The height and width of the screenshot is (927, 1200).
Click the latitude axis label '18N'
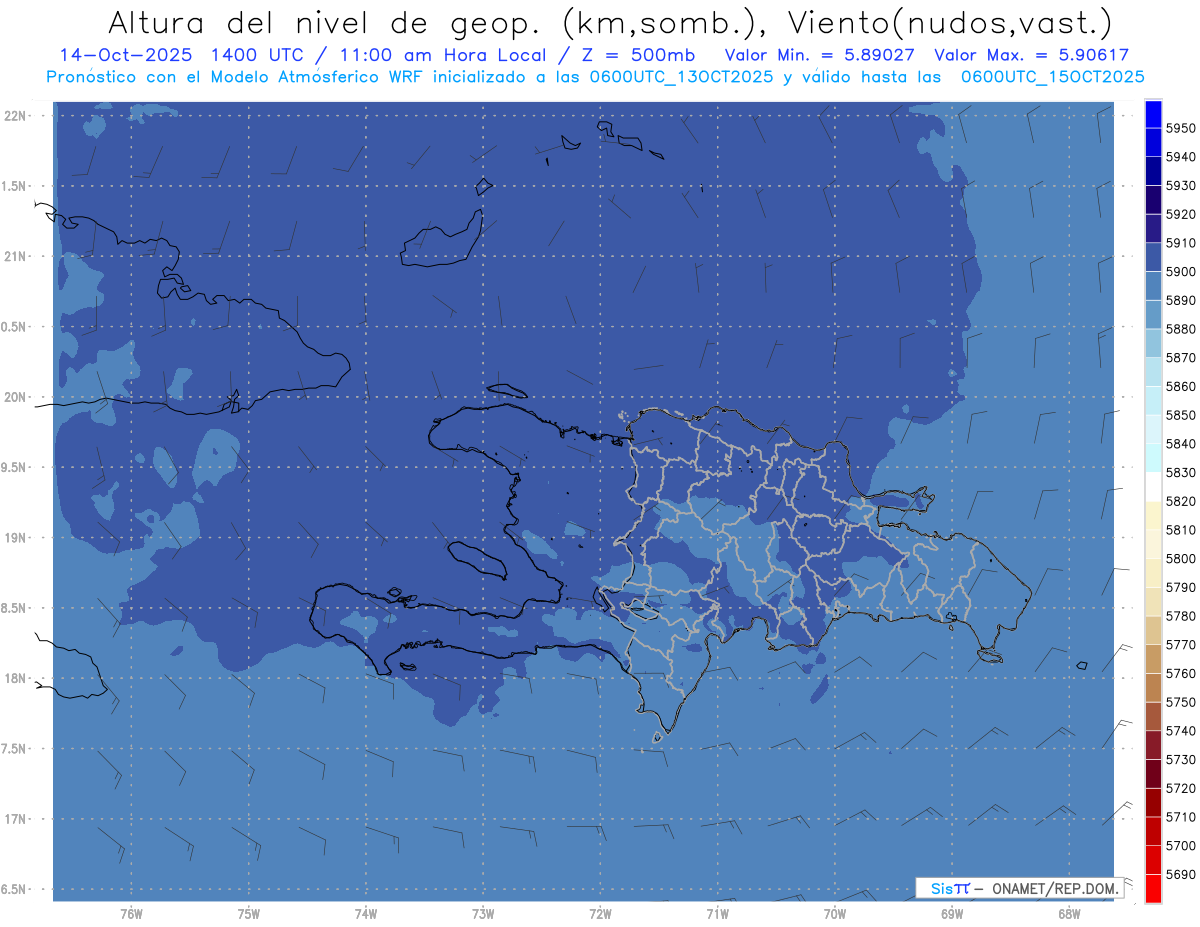(x=15, y=678)
